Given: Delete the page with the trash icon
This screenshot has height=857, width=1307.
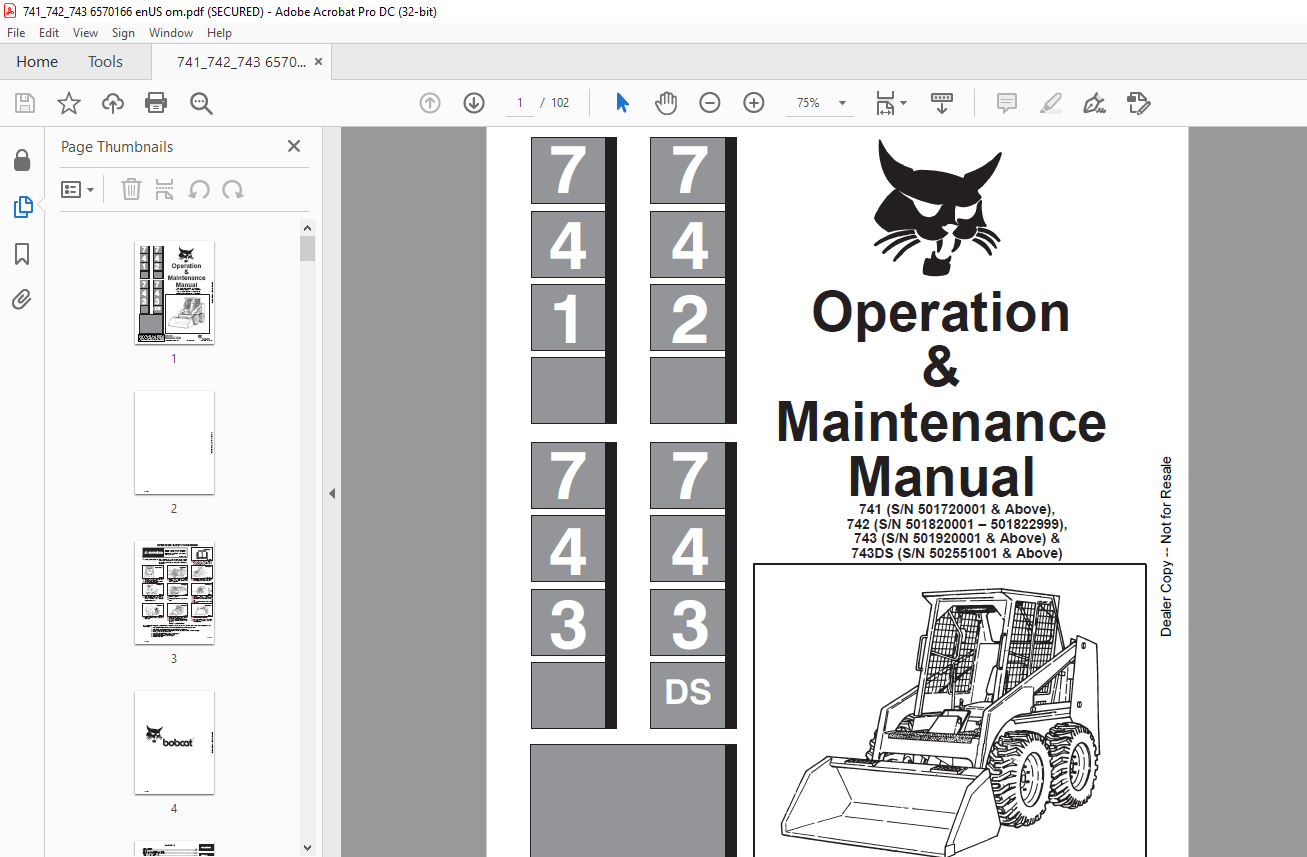Looking at the screenshot, I should tap(131, 189).
